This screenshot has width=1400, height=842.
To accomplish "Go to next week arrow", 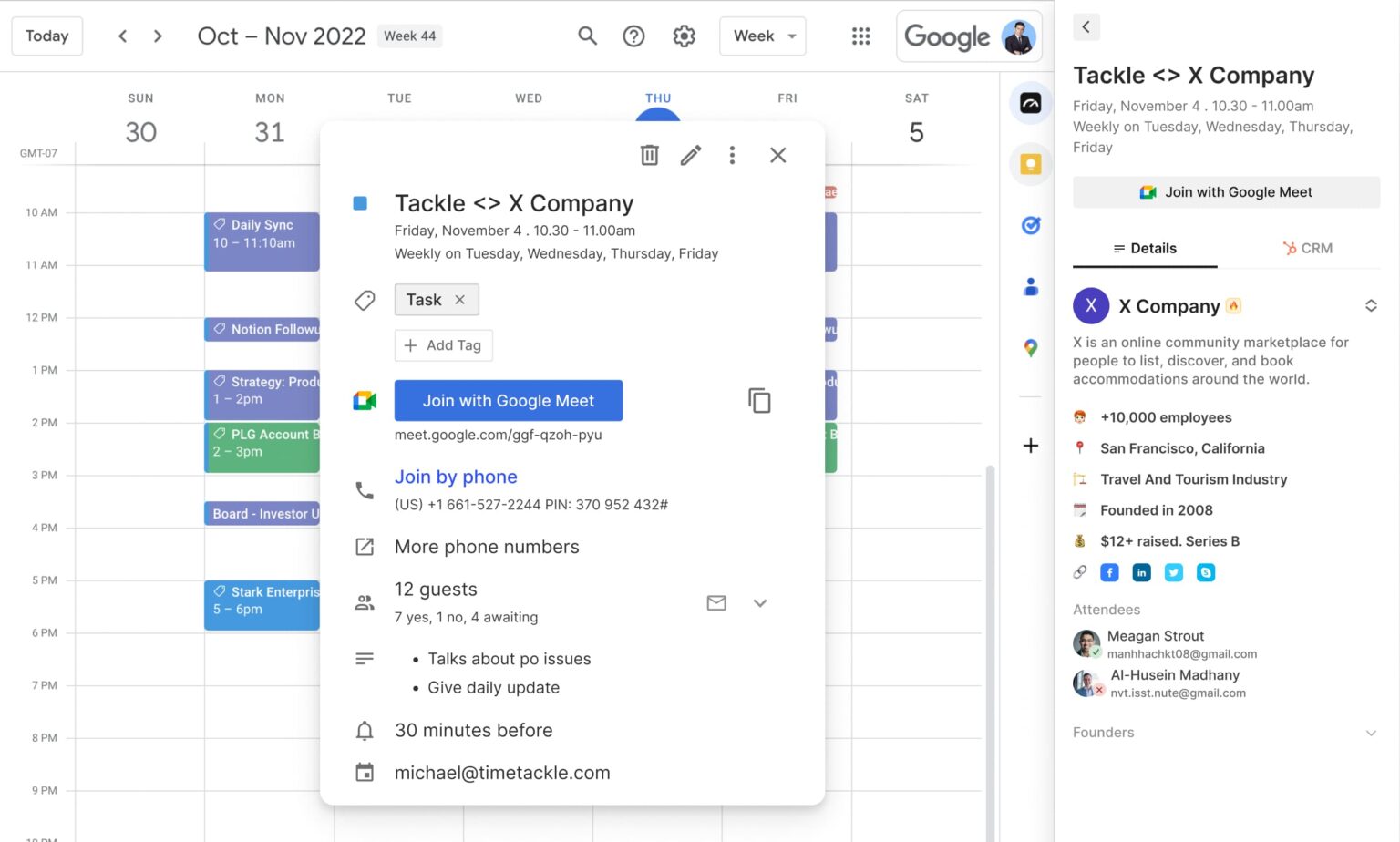I will pyautogui.click(x=158, y=36).
